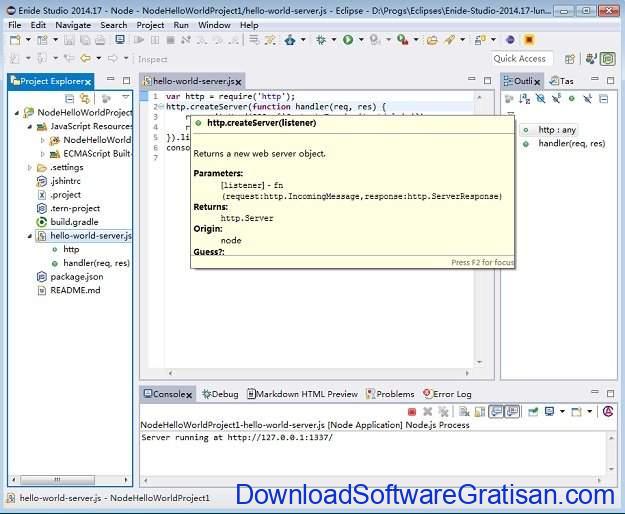This screenshot has height=514, width=625.
Task: Click the Open Perspective button
Action: (x=570, y=59)
